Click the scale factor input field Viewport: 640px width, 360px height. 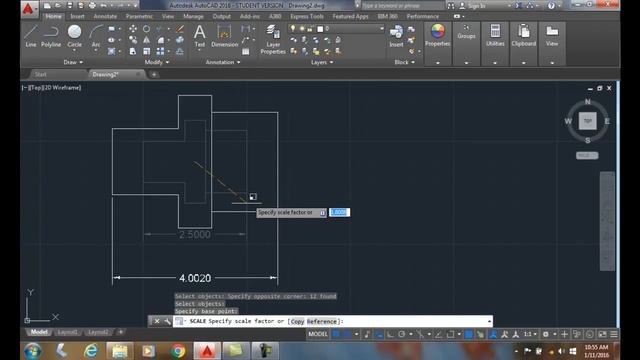click(x=339, y=212)
